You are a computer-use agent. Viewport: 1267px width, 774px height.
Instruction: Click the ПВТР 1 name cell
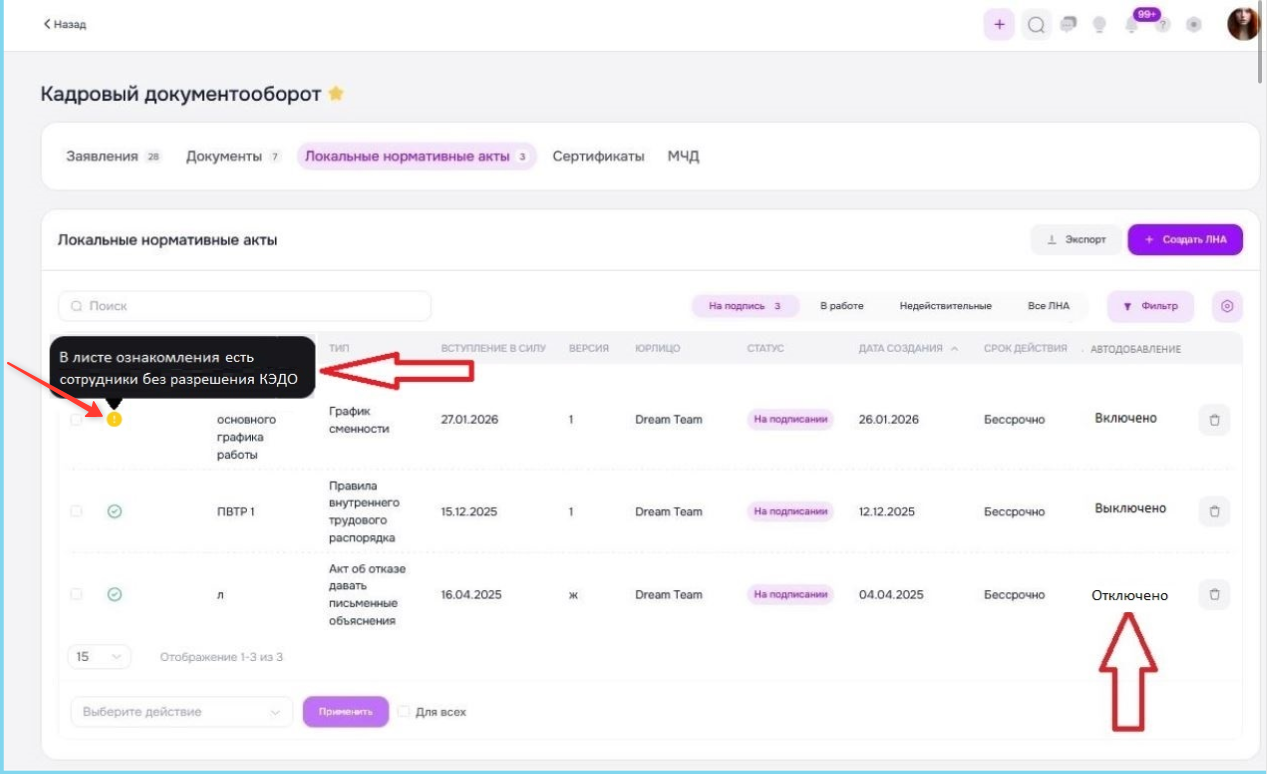click(x=236, y=512)
